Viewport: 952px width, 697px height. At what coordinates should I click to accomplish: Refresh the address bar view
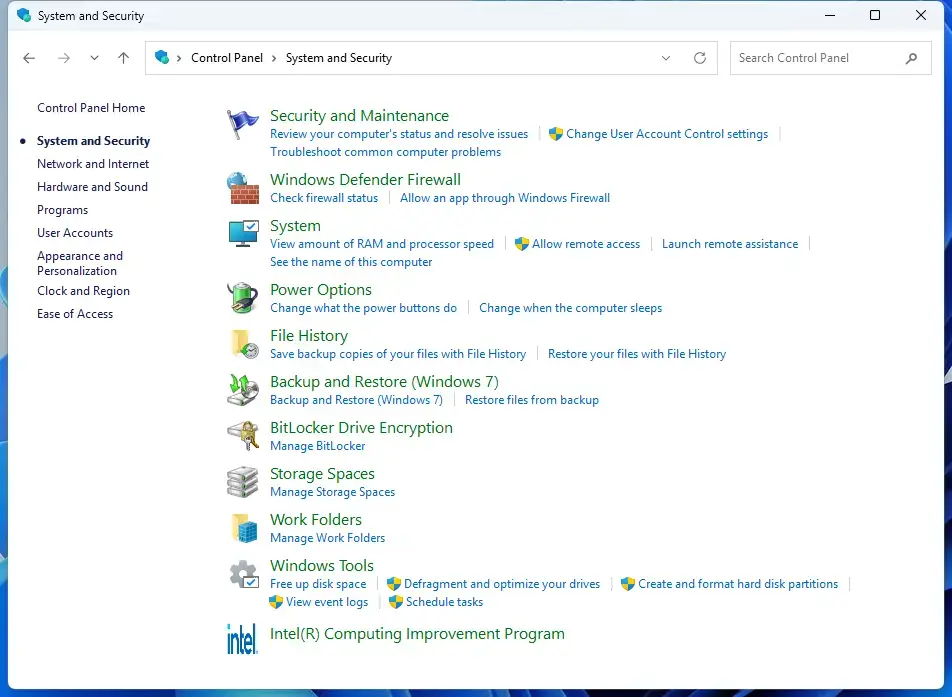point(700,58)
